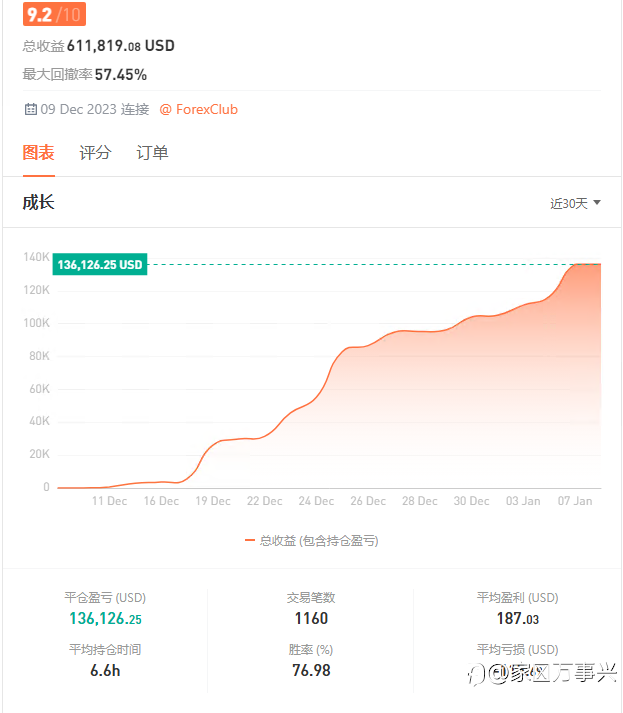This screenshot has width=623, height=713.
Task: Go to the 订单 tab
Action: (152, 153)
